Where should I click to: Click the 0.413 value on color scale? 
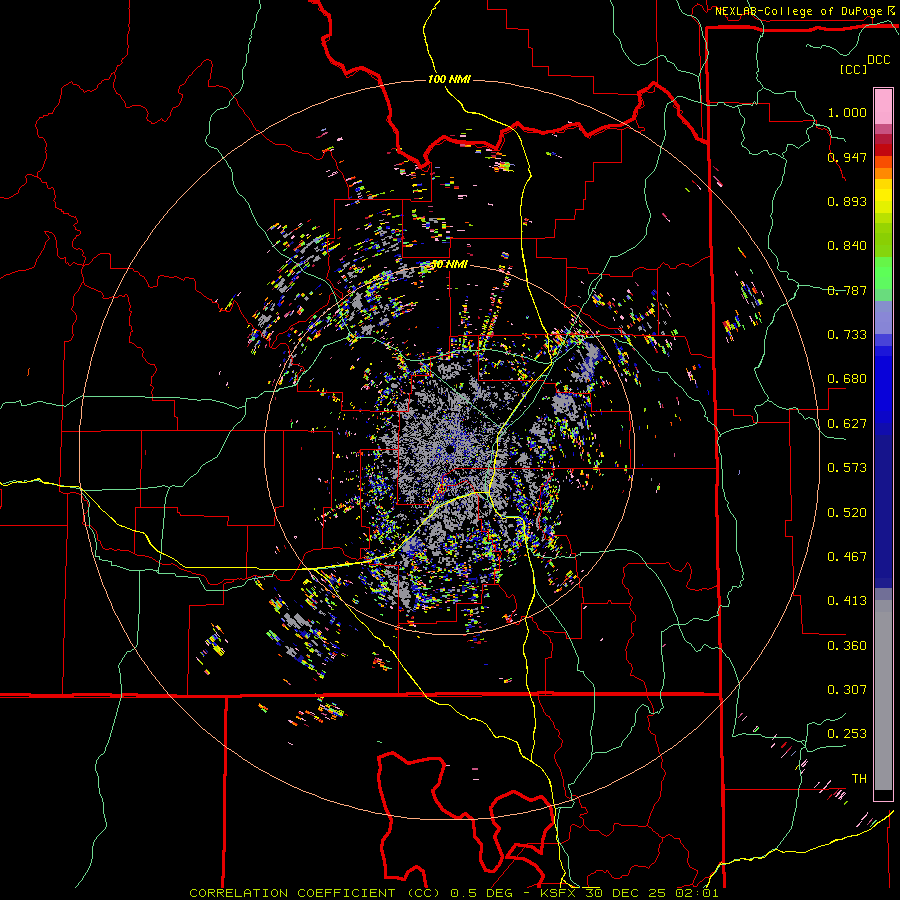(847, 600)
